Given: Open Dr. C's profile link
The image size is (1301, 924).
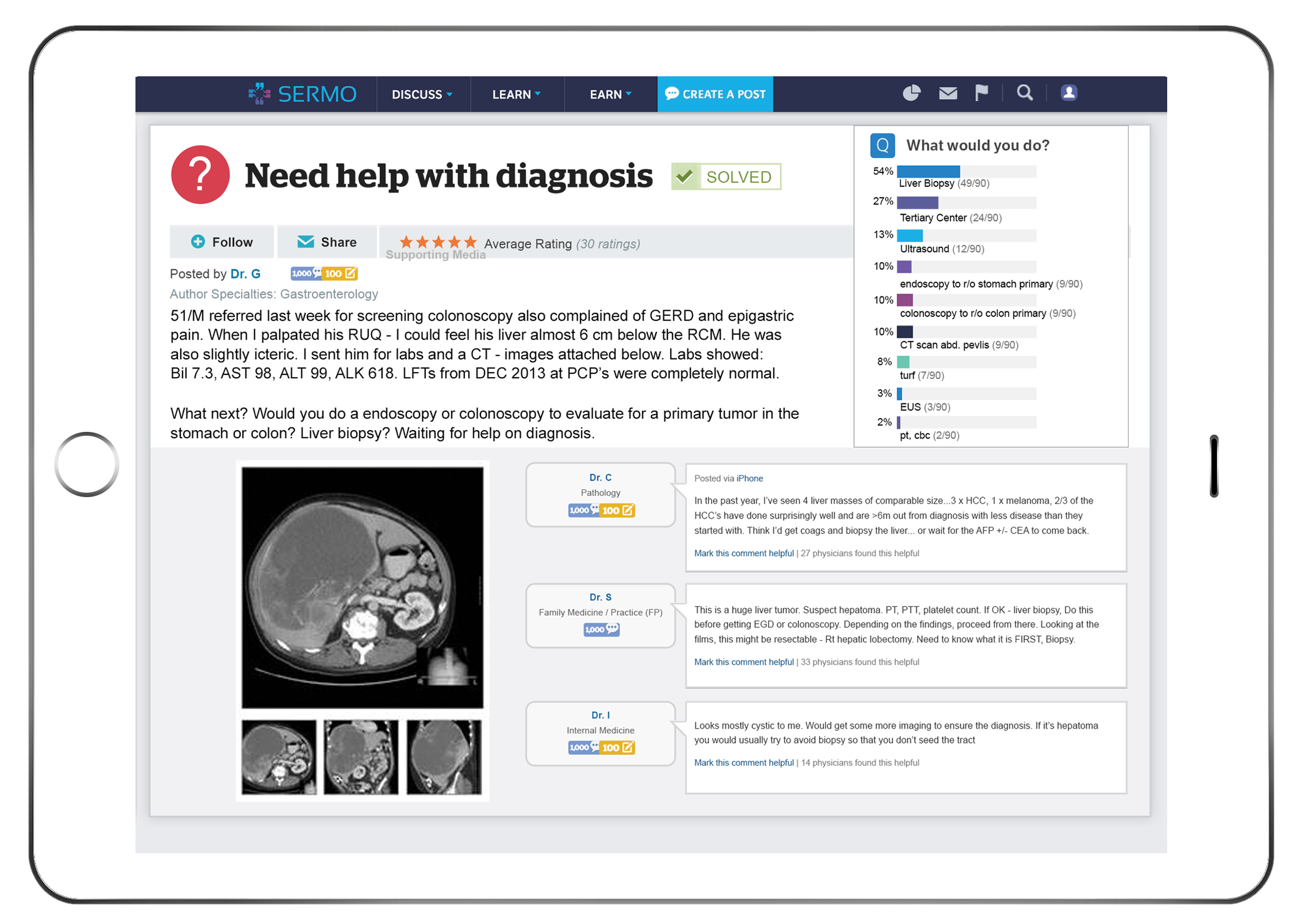Looking at the screenshot, I should [x=600, y=478].
